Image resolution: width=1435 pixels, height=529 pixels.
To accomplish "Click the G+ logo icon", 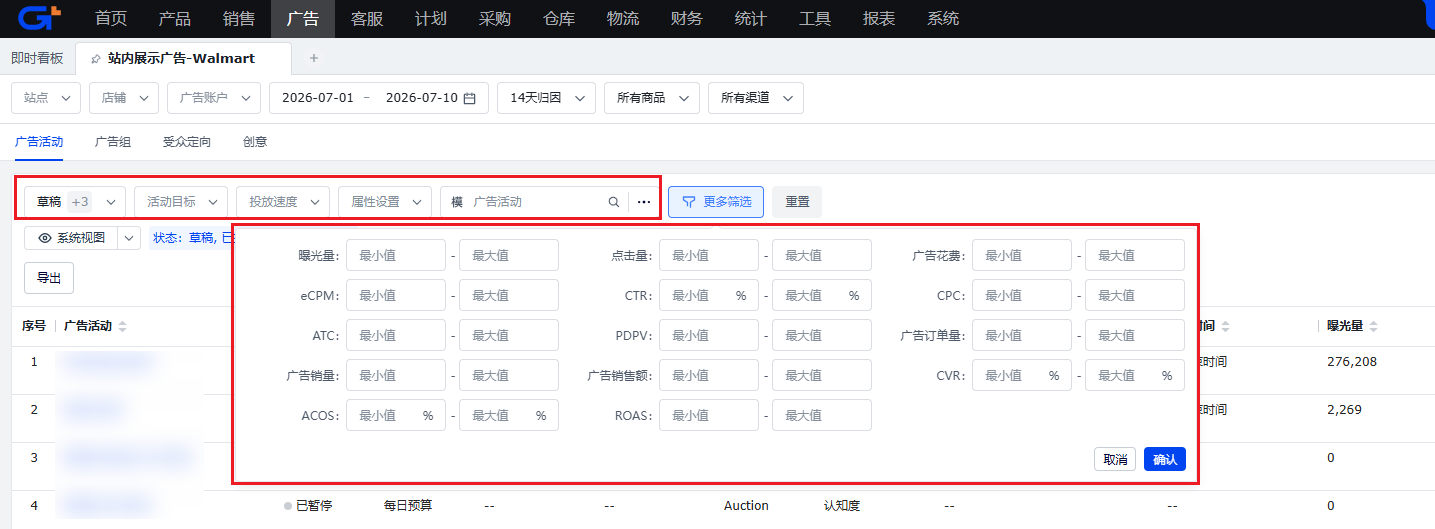I will point(39,17).
